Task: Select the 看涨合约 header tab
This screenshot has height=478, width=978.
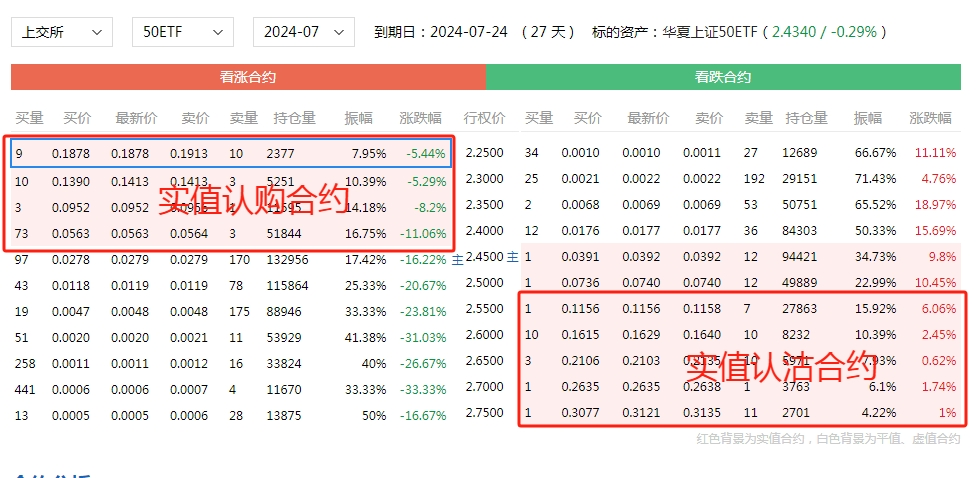Action: tap(248, 77)
